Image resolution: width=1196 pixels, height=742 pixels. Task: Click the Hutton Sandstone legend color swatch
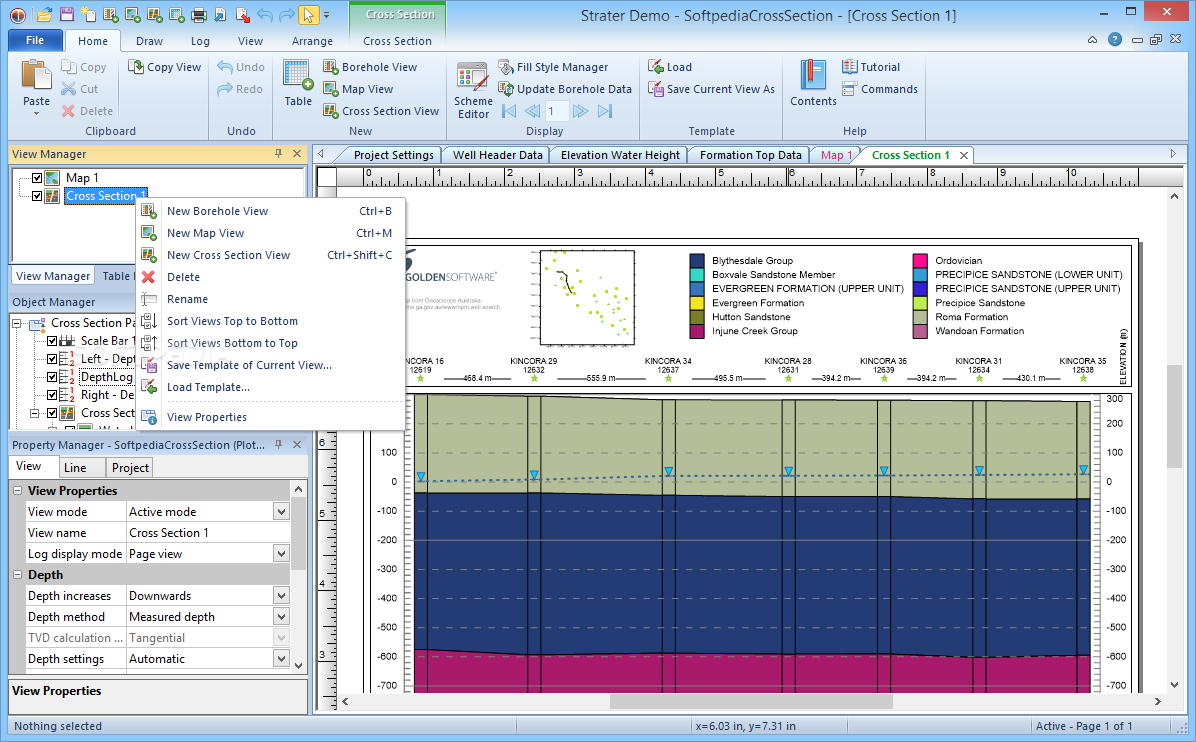[x=696, y=317]
